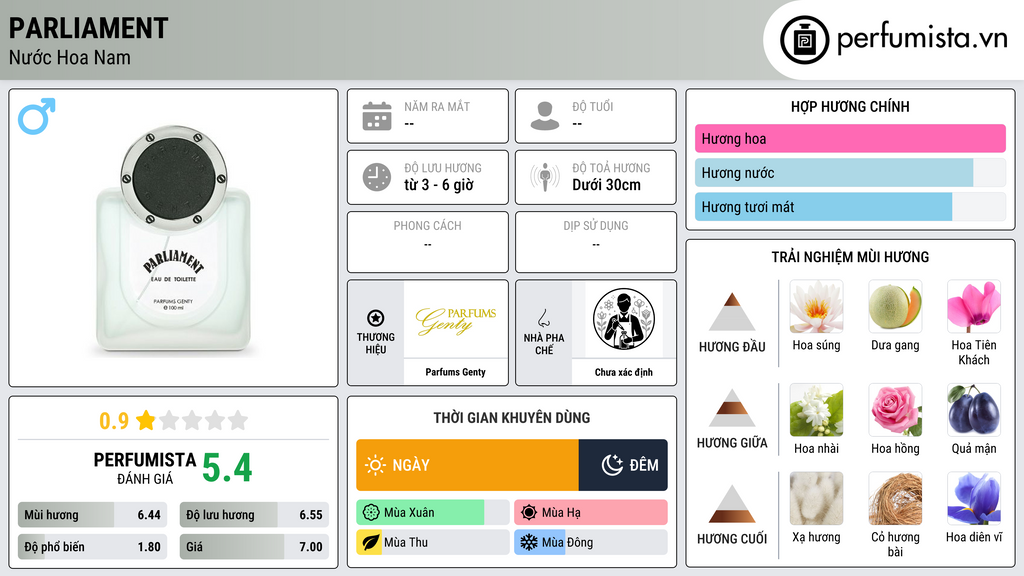Click the dark Đêm time bar
1024x576 pixels.
click(623, 465)
